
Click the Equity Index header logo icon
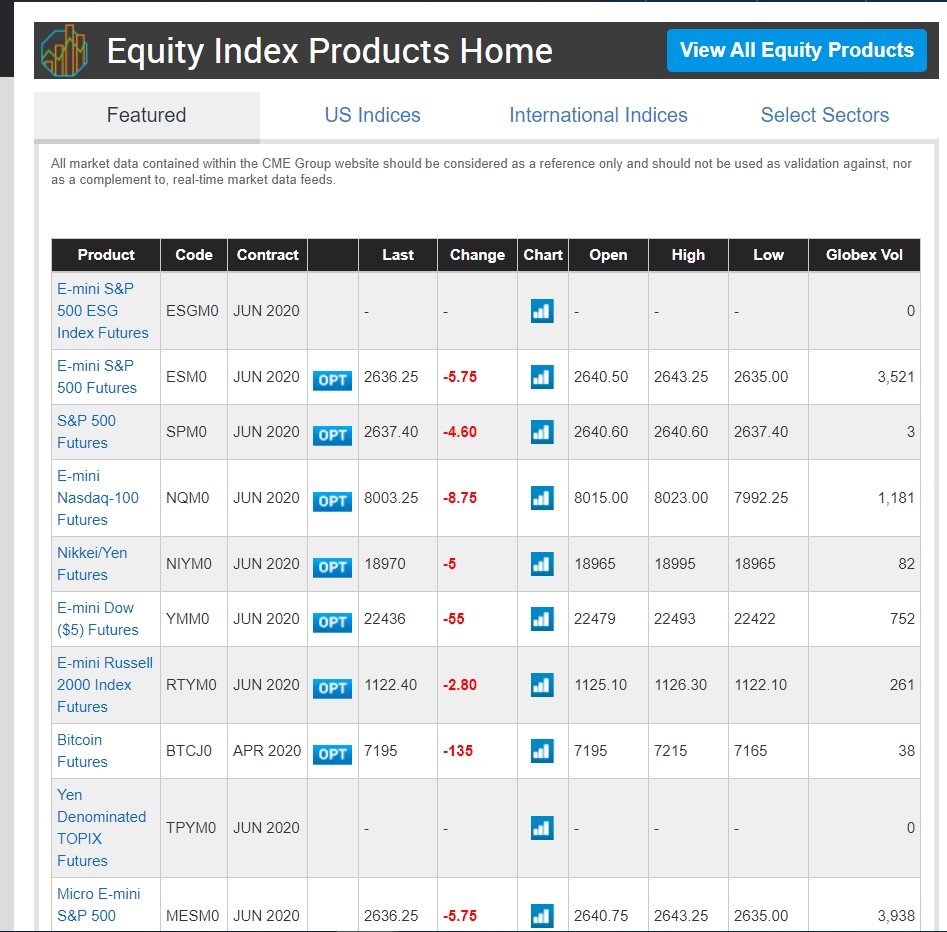[65, 50]
